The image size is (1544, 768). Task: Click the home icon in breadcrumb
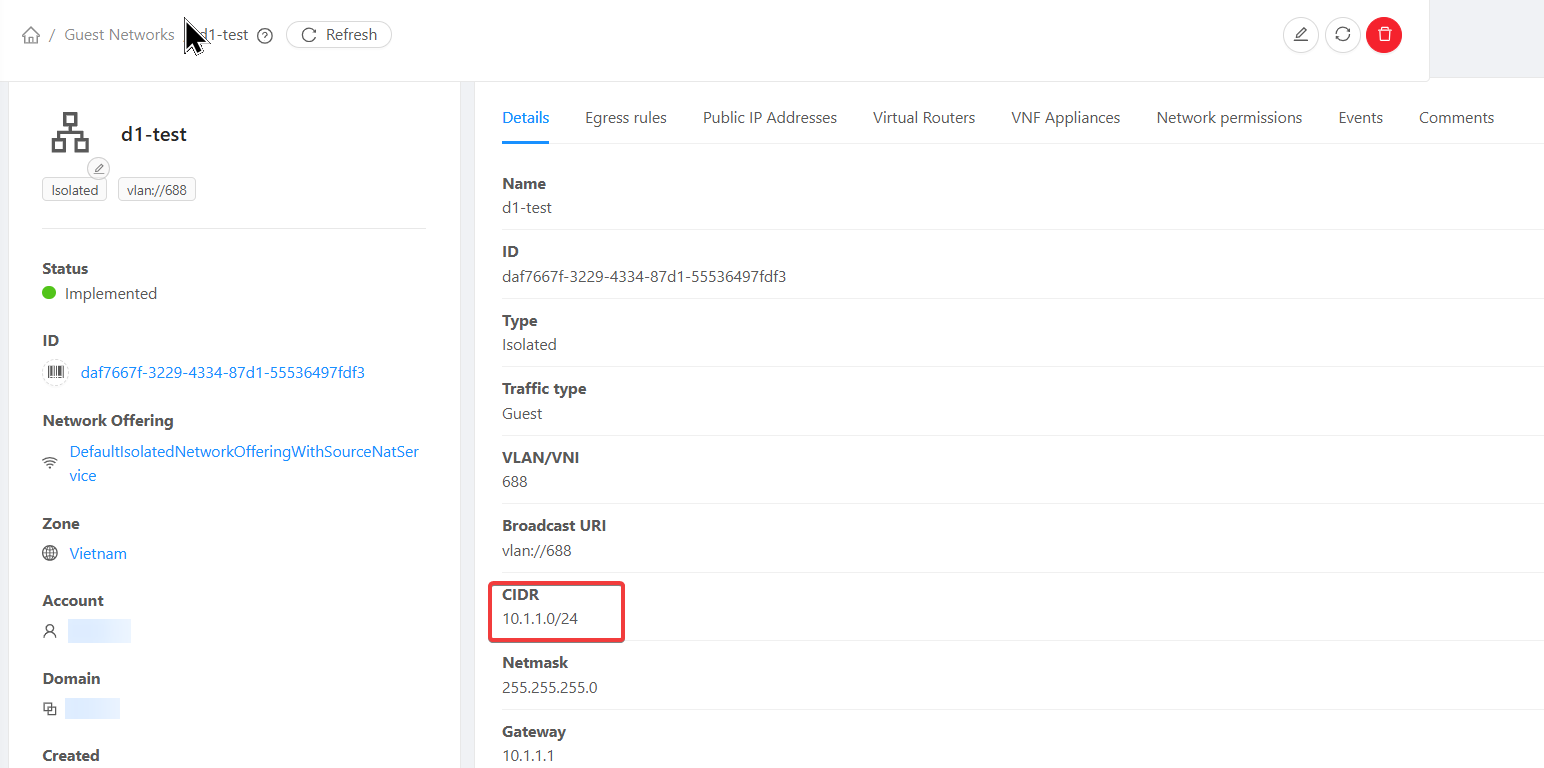(x=31, y=35)
